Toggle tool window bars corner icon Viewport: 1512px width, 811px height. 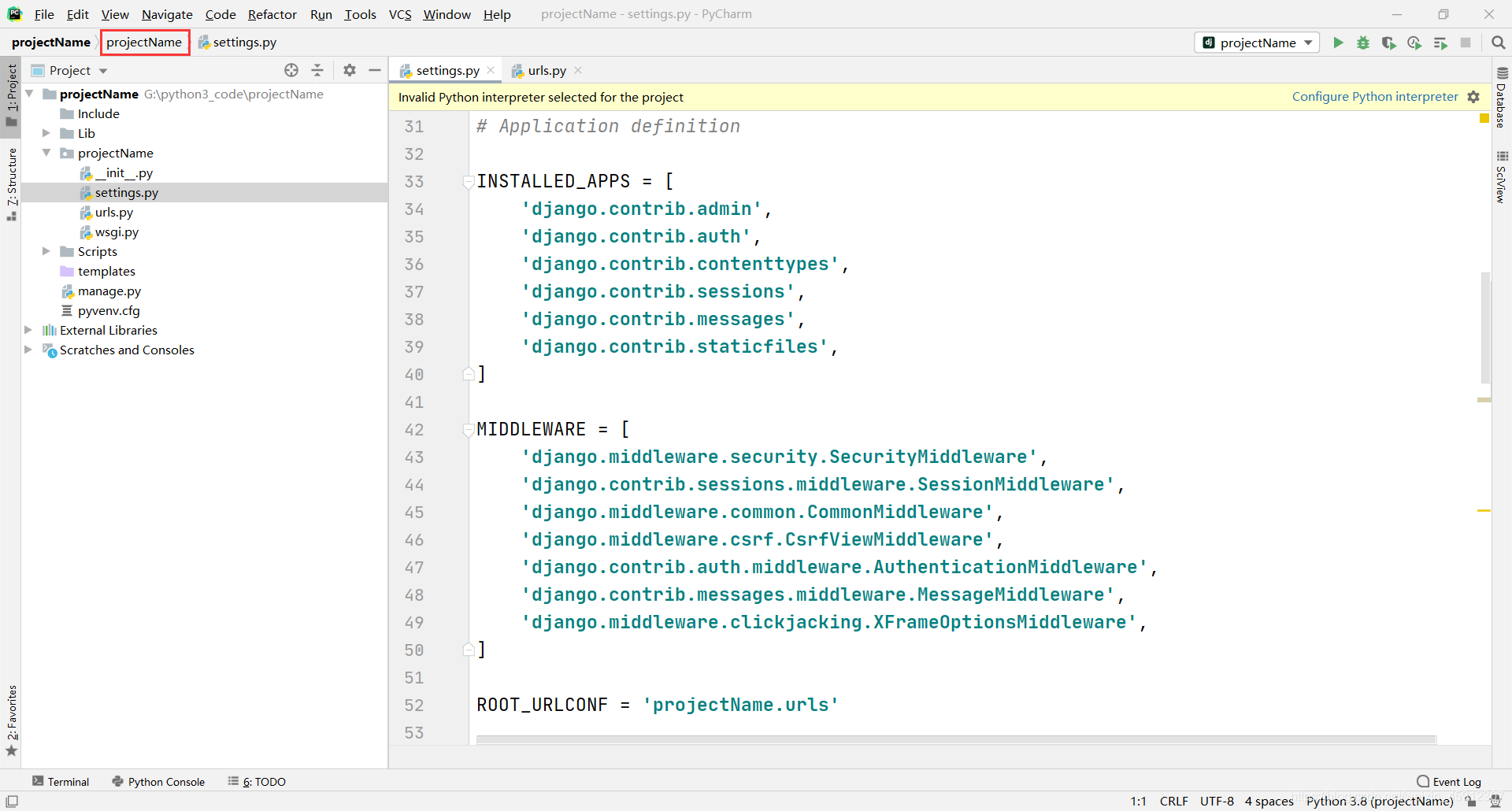12,801
